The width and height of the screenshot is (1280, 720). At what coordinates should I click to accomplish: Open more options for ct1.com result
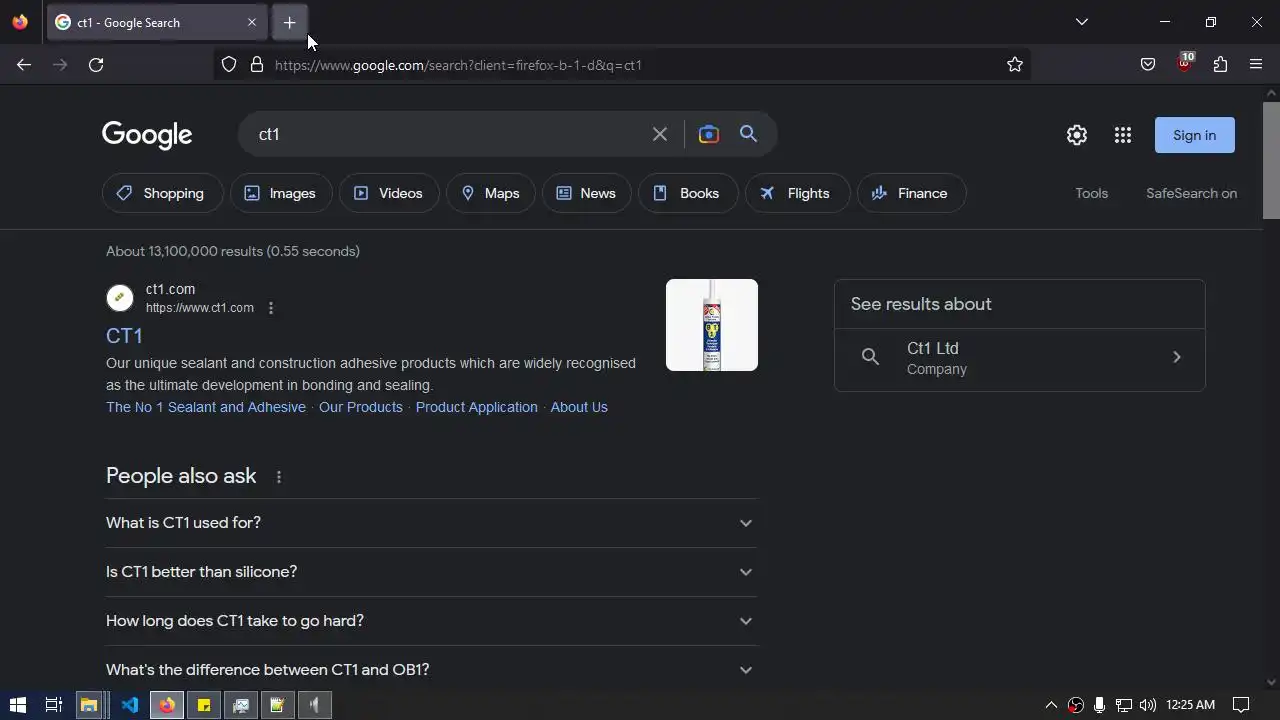271,308
